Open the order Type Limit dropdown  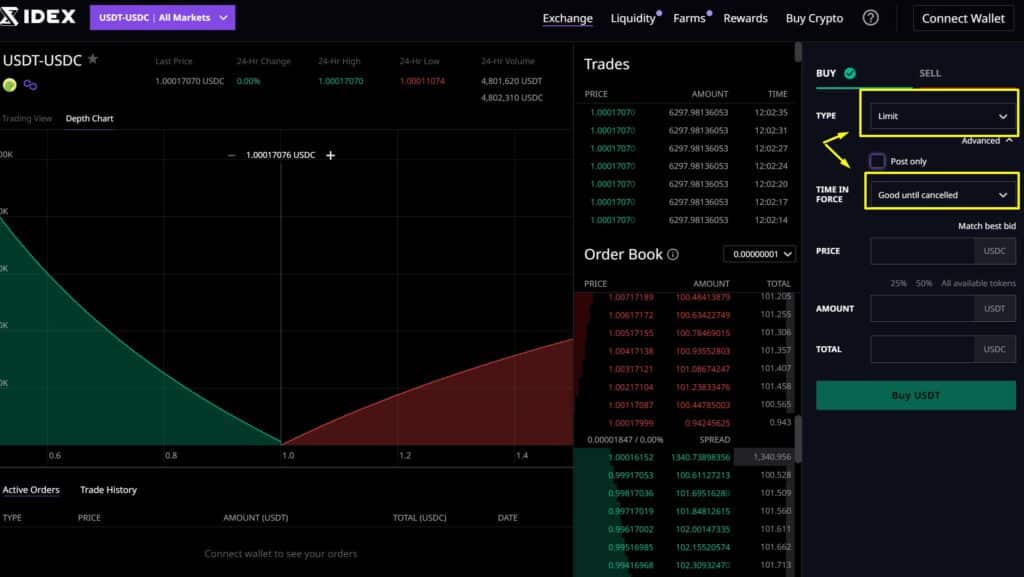tap(942, 116)
